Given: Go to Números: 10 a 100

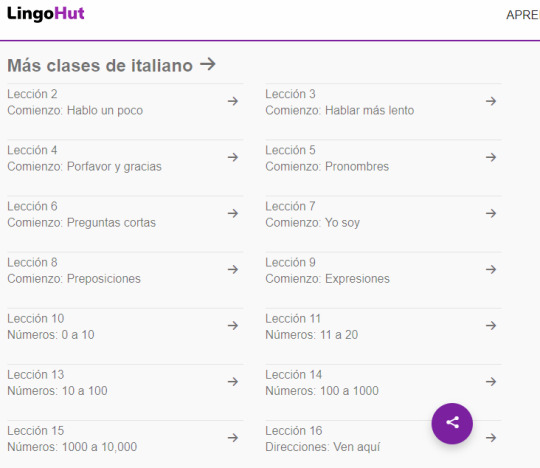Looking at the screenshot, I should (57, 391).
